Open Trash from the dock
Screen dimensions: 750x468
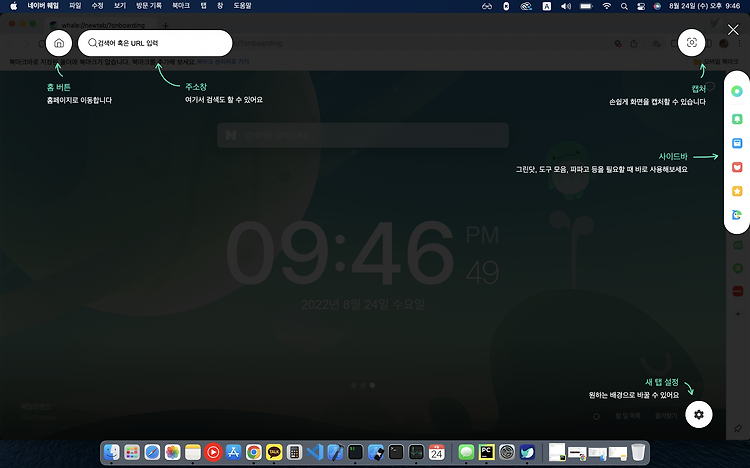(638, 452)
